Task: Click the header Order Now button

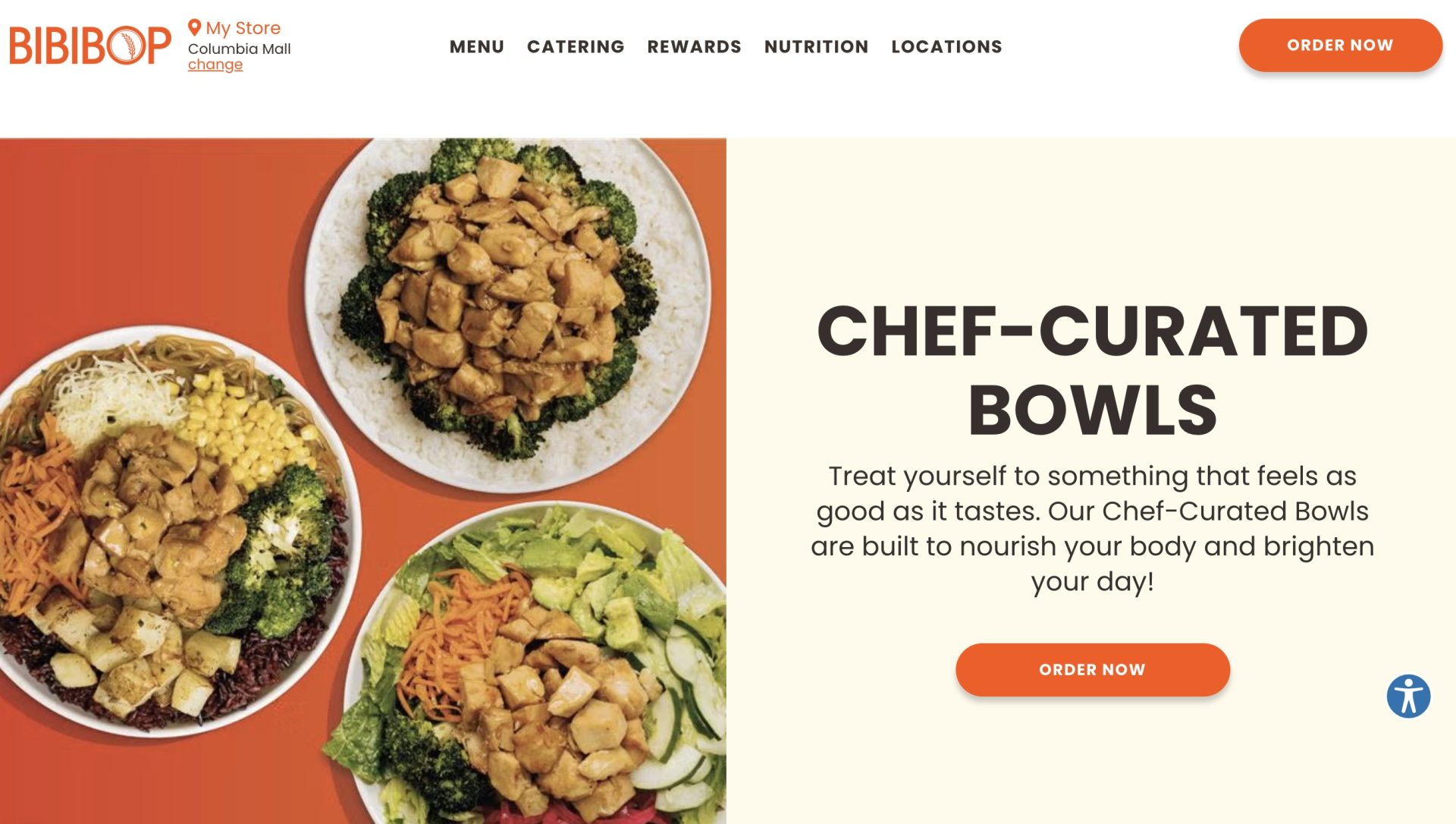Action: click(1340, 46)
